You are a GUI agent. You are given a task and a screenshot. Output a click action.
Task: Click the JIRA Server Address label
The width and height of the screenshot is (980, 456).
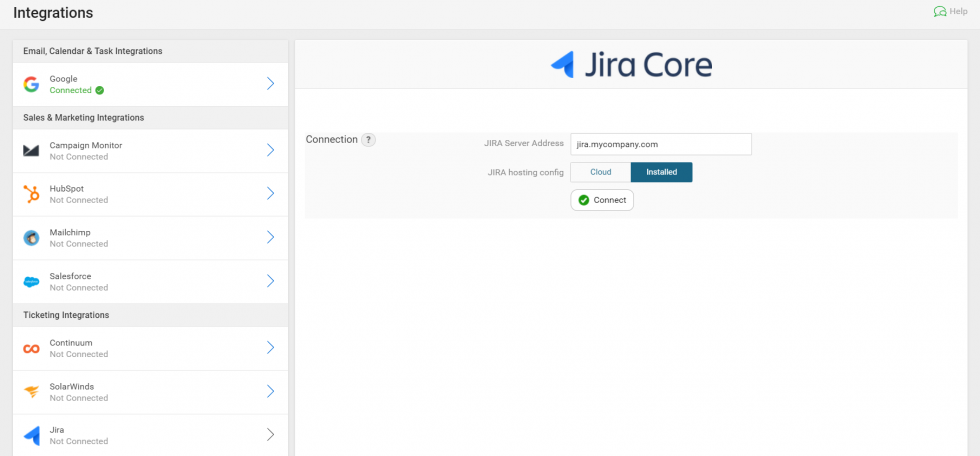coord(524,143)
